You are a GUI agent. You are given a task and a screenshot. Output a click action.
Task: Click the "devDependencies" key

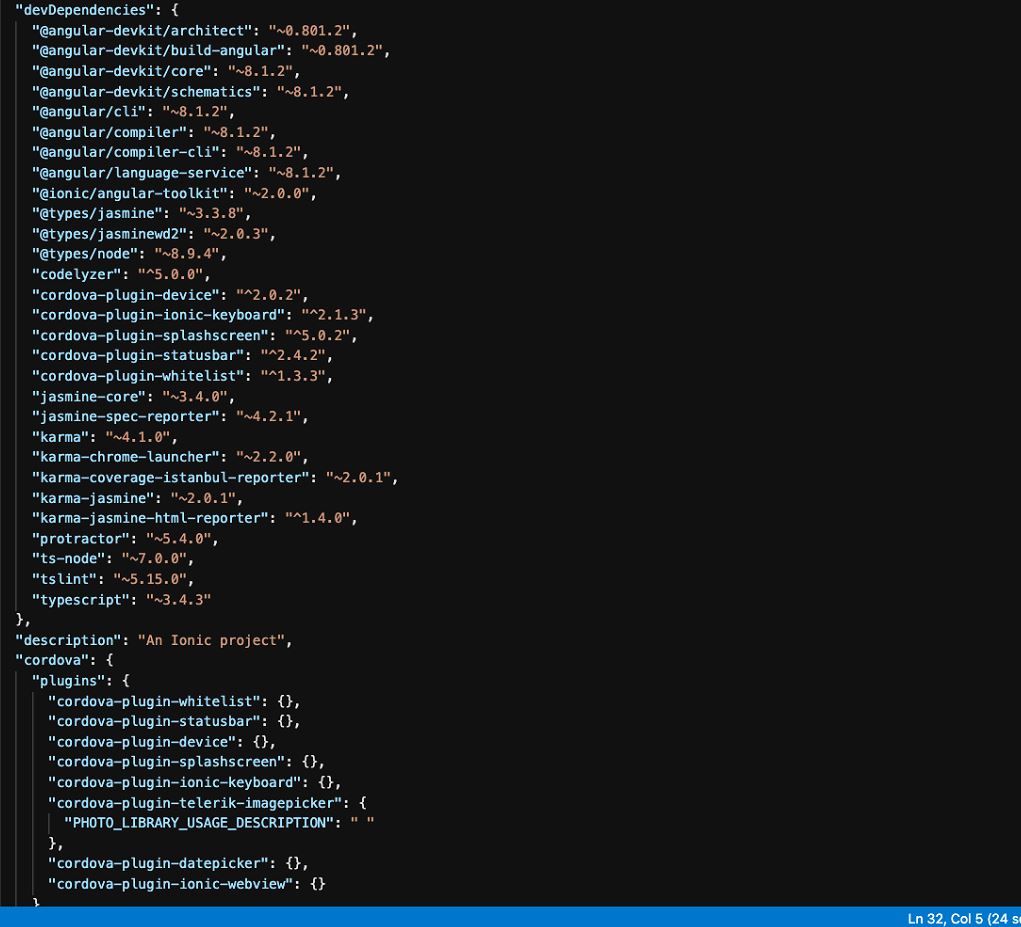(x=84, y=10)
